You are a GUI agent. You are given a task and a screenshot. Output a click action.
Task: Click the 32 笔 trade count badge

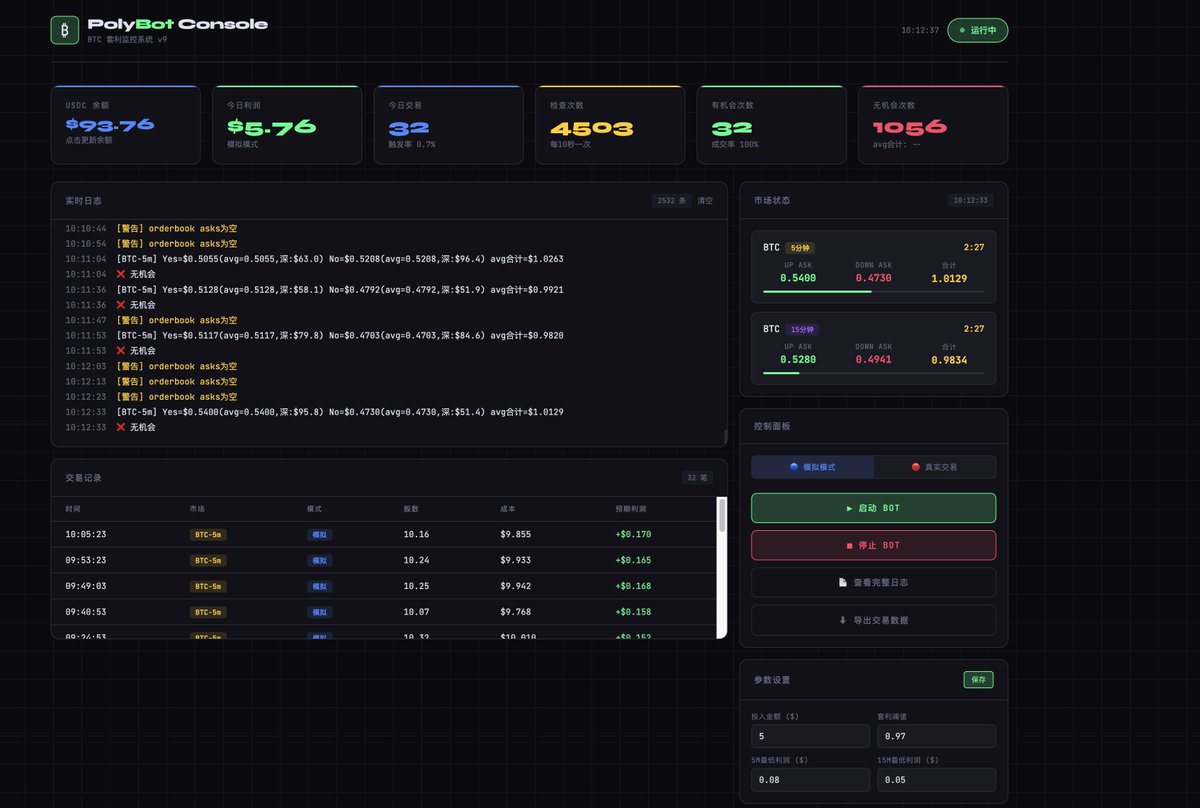click(697, 478)
